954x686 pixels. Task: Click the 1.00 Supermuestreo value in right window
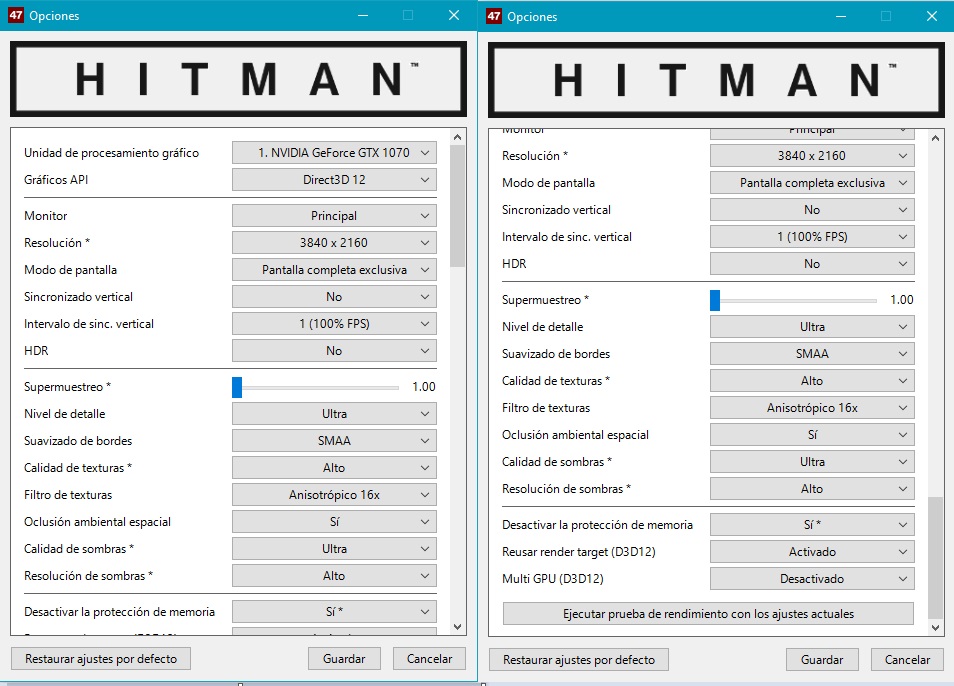(902, 300)
